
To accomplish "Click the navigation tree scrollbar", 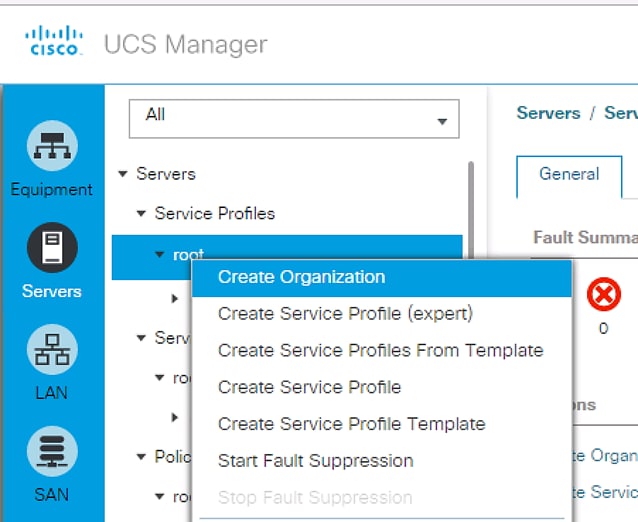I will click(471, 210).
